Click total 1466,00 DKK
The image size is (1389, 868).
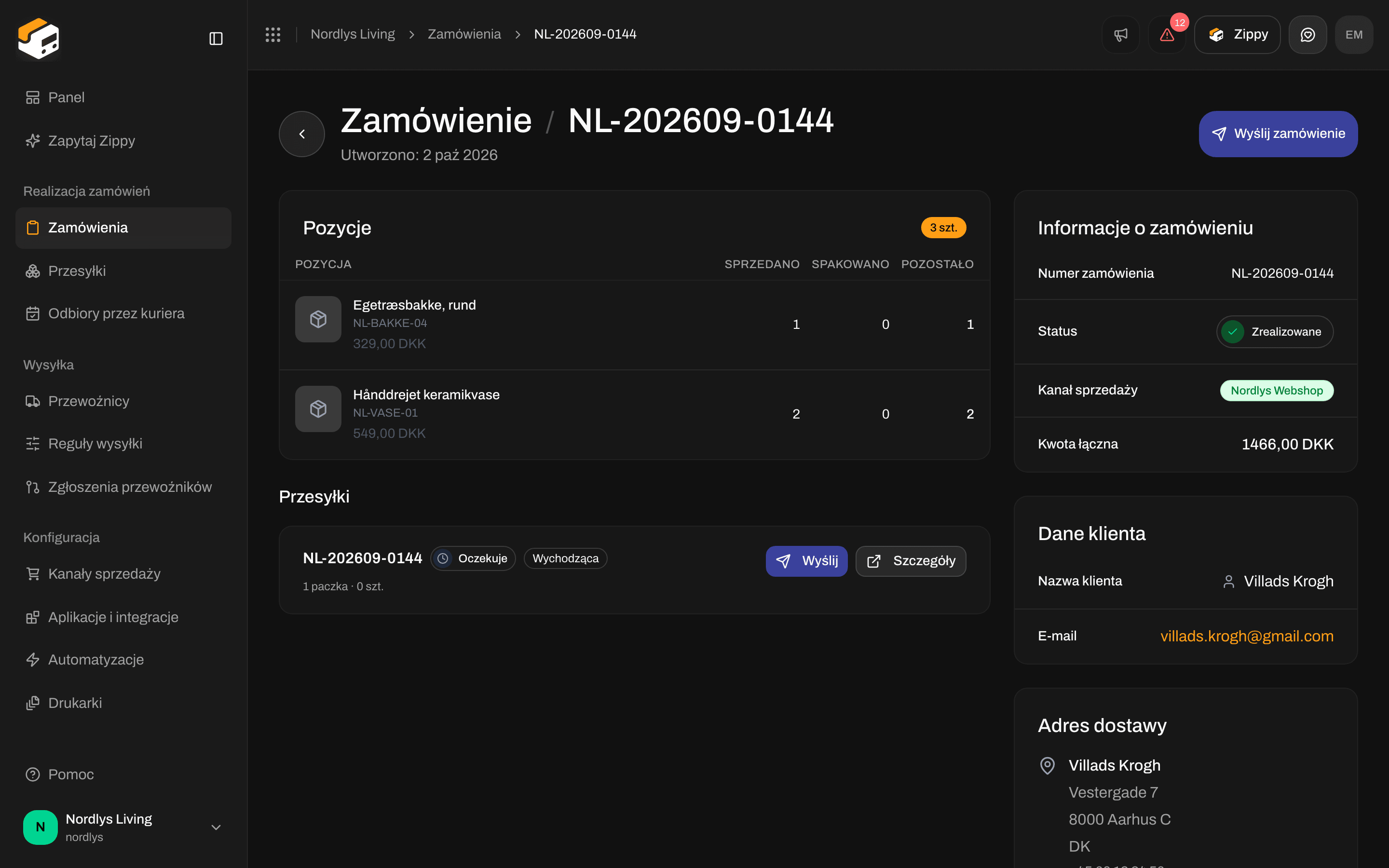click(1287, 444)
